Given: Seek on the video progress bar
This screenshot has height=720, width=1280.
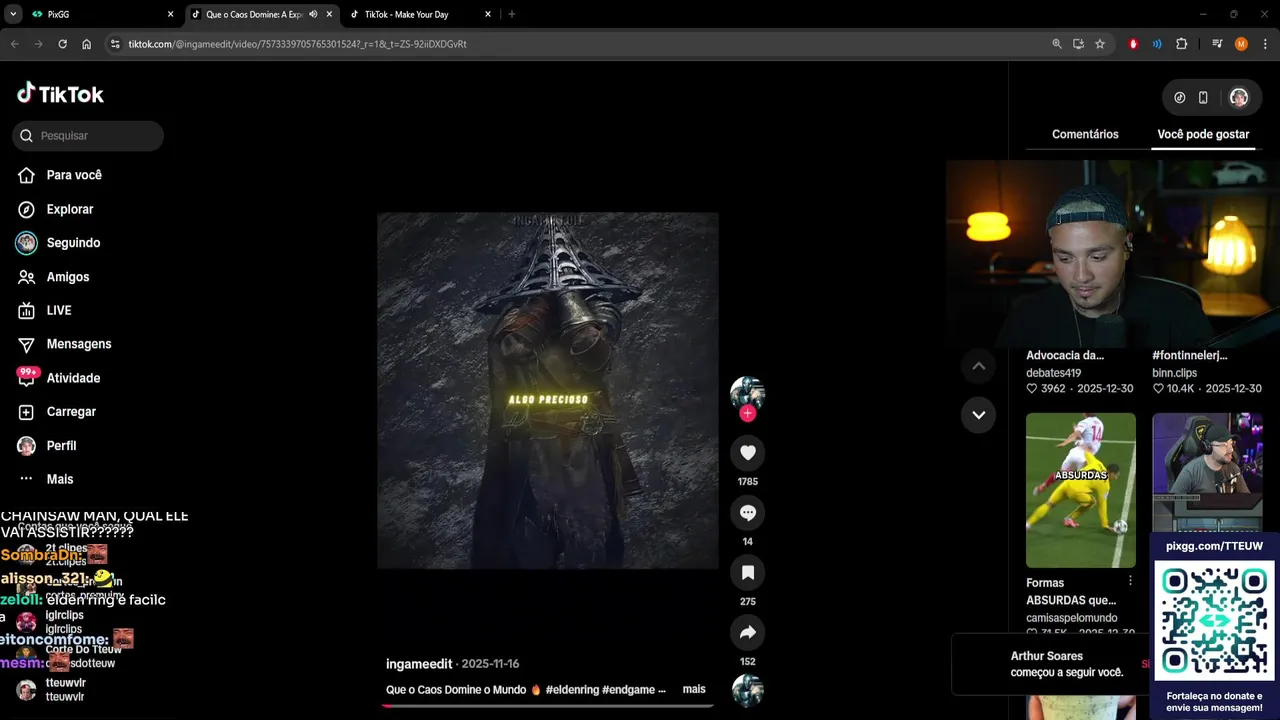Looking at the screenshot, I should (x=547, y=705).
